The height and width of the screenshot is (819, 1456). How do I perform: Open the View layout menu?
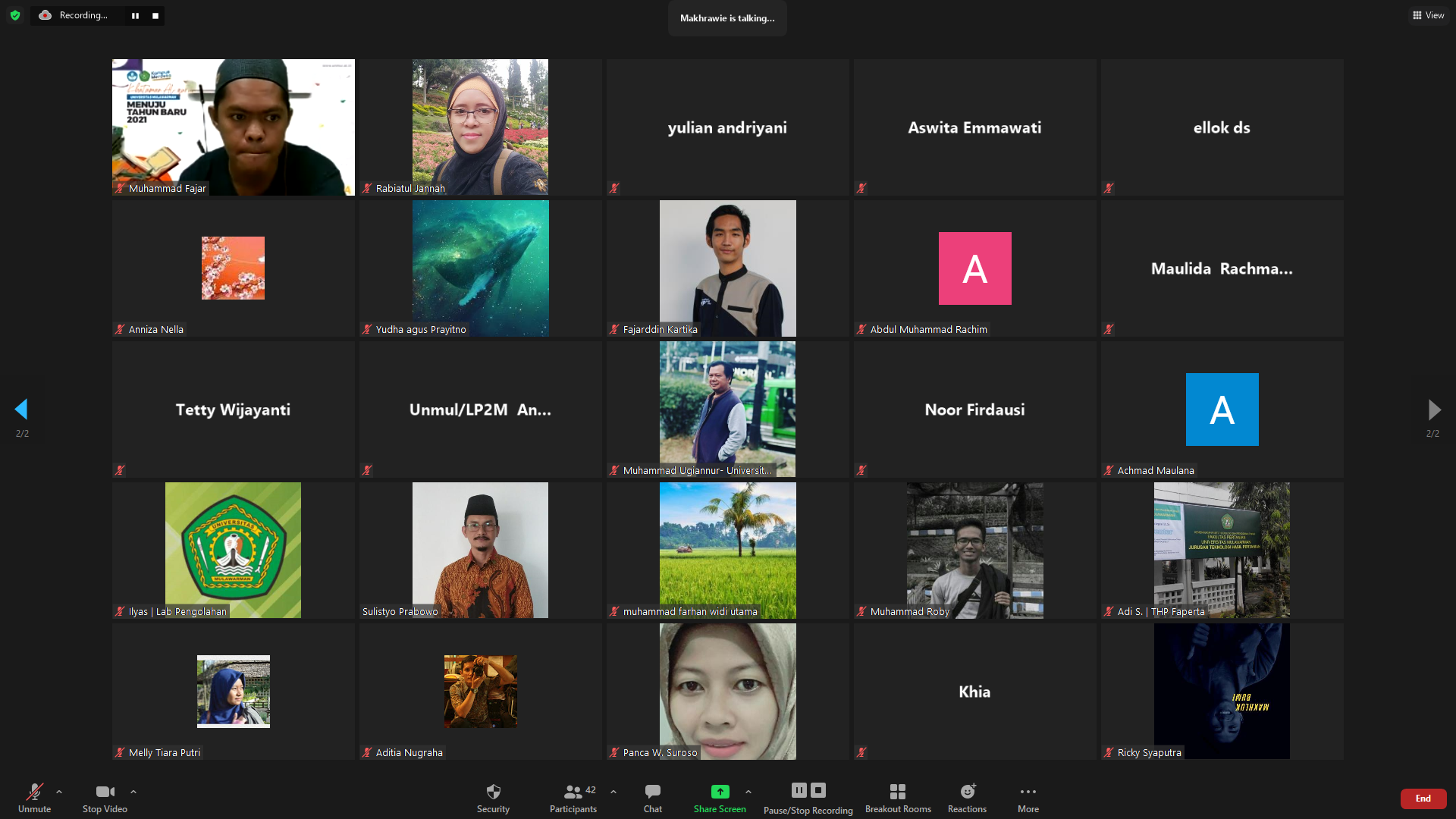(x=1429, y=15)
